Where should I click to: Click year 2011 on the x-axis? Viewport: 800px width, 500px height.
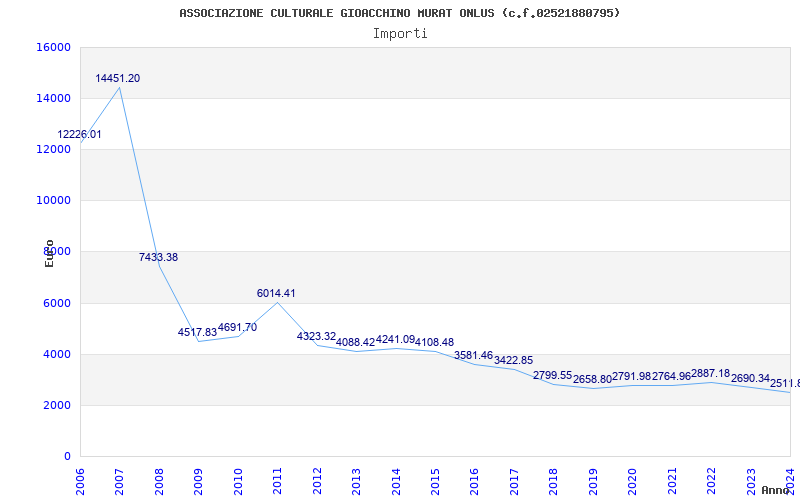(278, 481)
